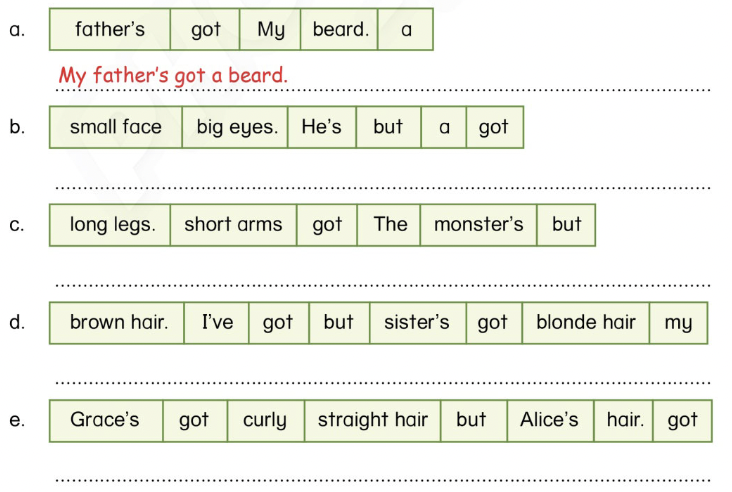Select the "monster's" word tile
732x492 pixels.
(478, 225)
